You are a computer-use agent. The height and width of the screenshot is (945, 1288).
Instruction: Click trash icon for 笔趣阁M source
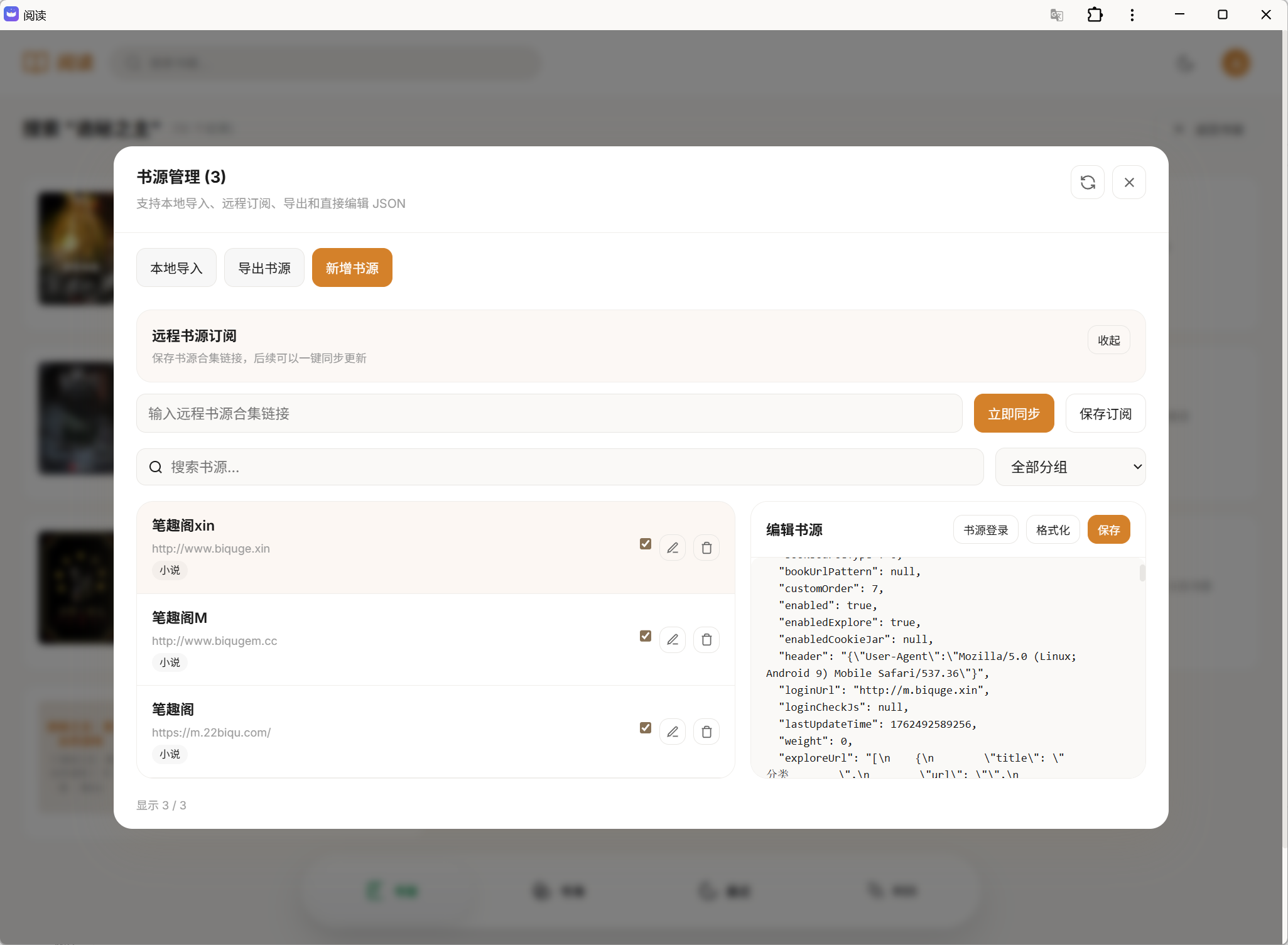pos(706,639)
